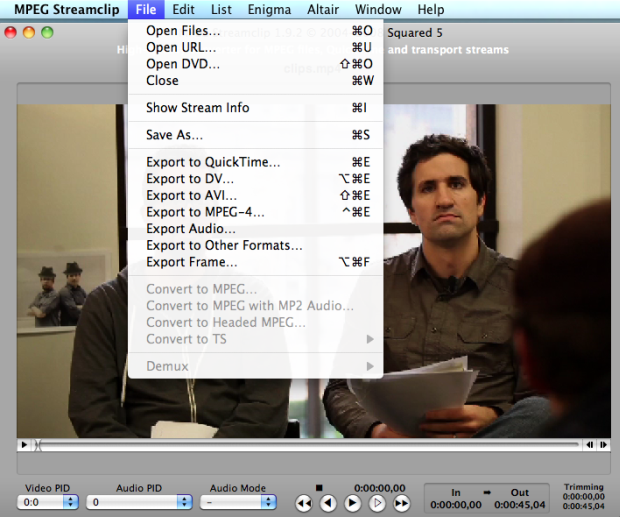Choose Export to AVI...
The height and width of the screenshot is (517, 620).
255,195
